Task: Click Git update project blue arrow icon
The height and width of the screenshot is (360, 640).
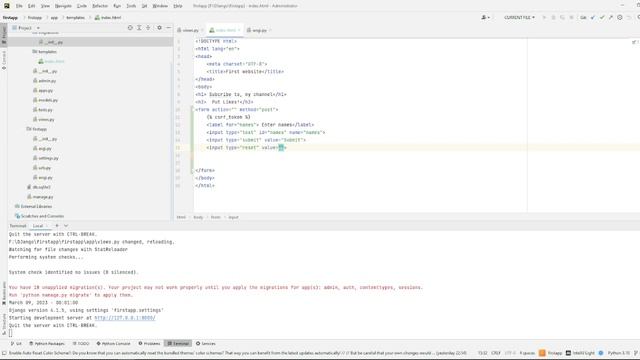Action: pyautogui.click(x=593, y=18)
